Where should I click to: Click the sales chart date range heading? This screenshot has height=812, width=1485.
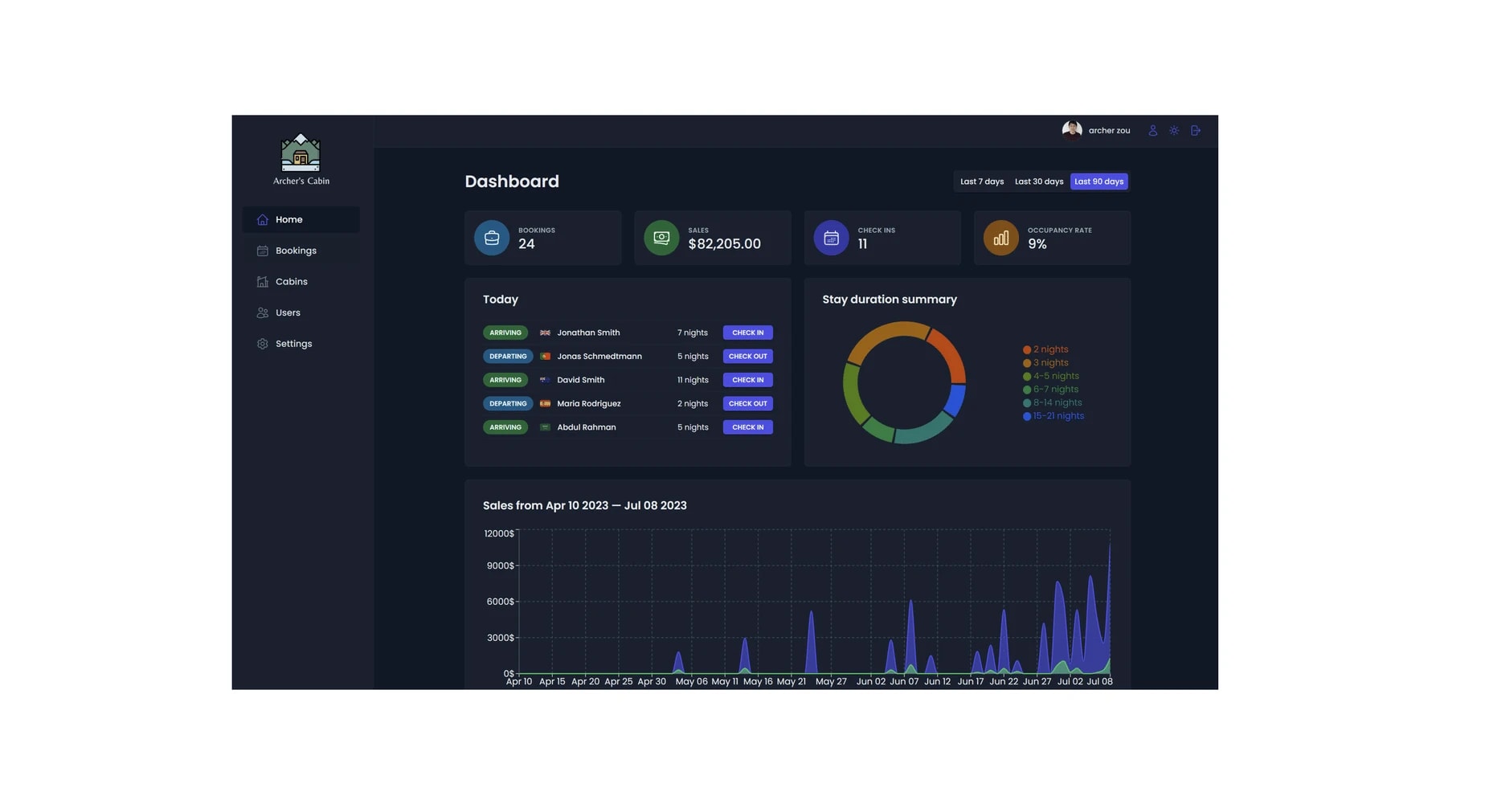pos(584,505)
